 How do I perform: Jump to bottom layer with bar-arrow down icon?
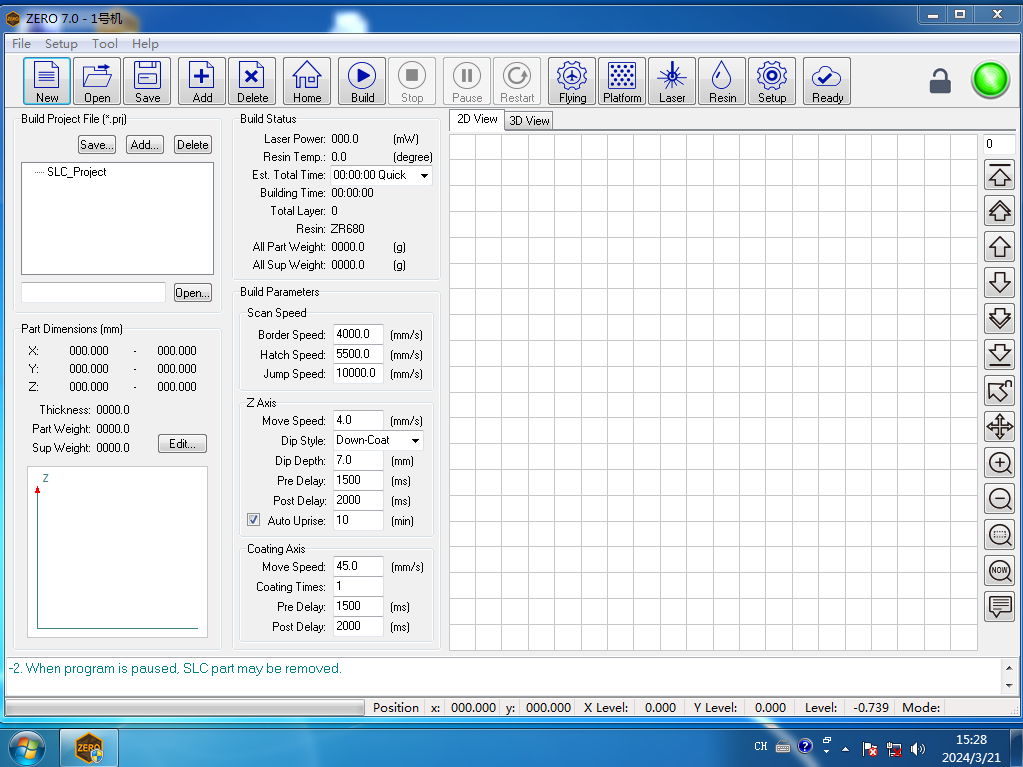pos(999,355)
